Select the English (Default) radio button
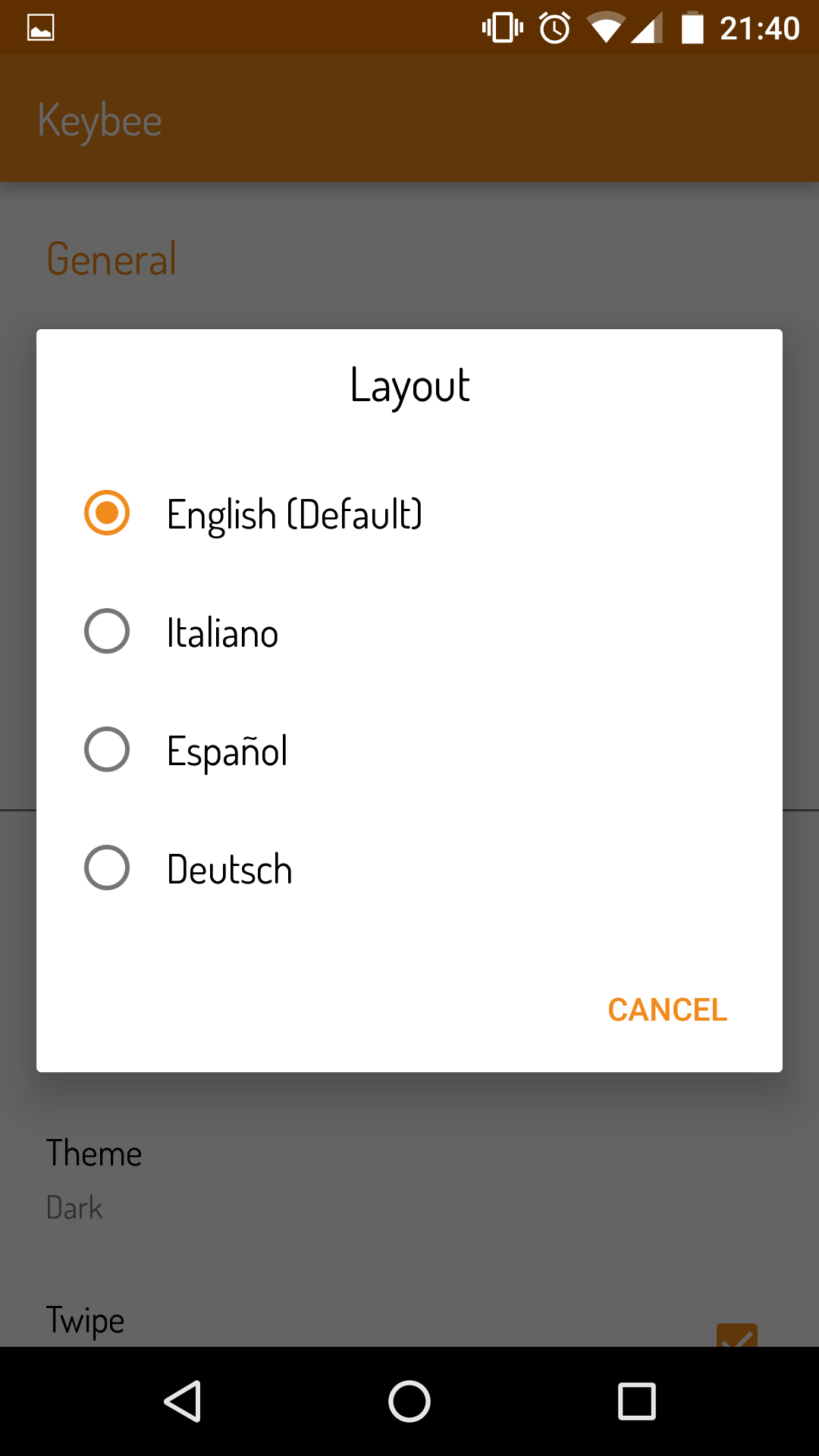The height and width of the screenshot is (1456, 819). point(107,513)
